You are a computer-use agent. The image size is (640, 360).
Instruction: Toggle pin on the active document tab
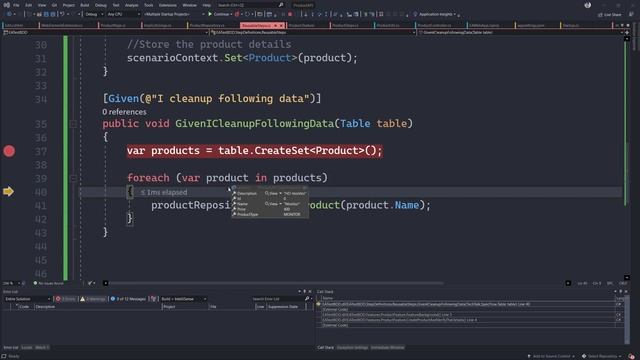[x=275, y=26]
